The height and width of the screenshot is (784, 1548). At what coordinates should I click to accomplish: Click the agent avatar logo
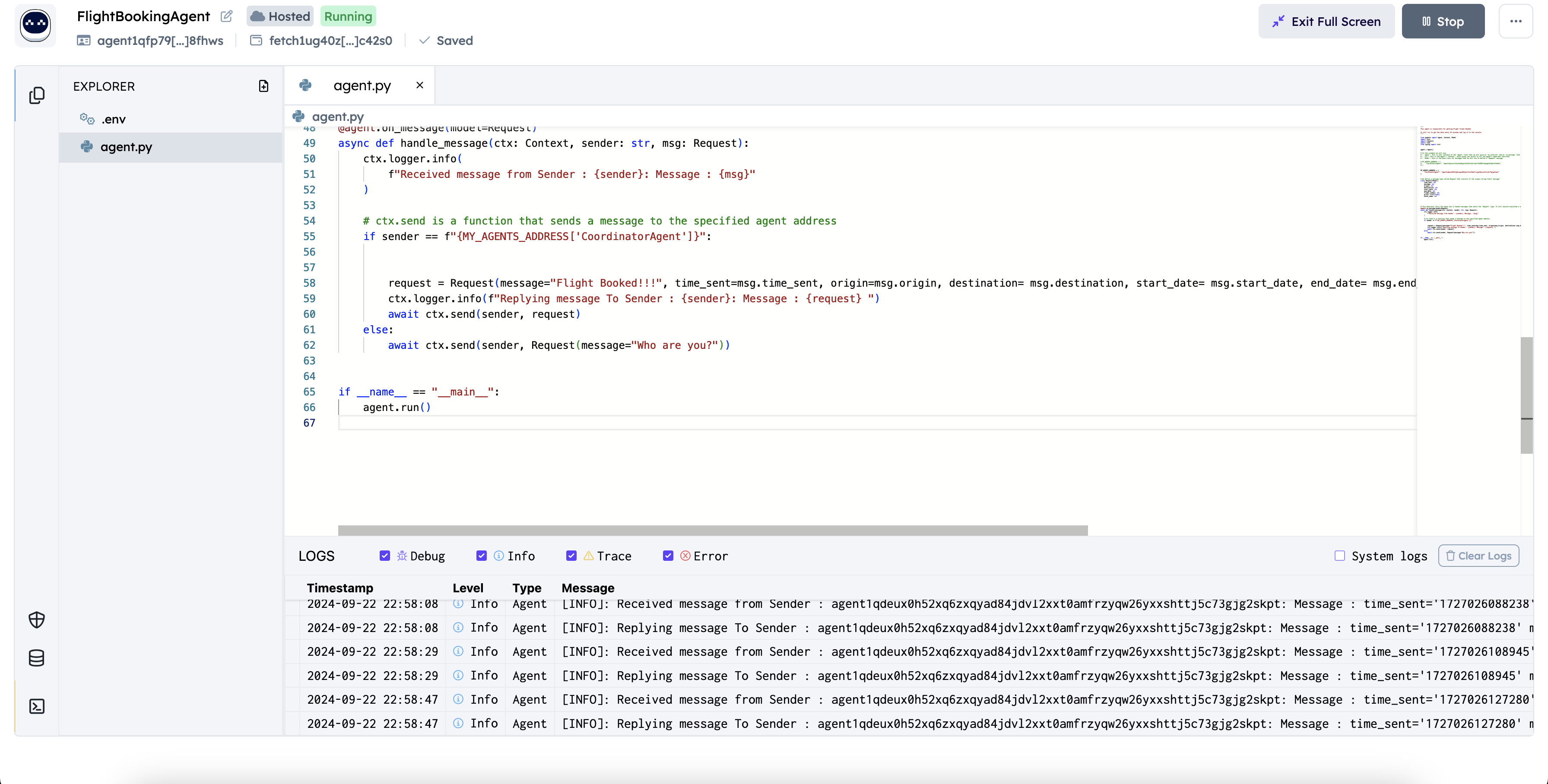click(35, 25)
